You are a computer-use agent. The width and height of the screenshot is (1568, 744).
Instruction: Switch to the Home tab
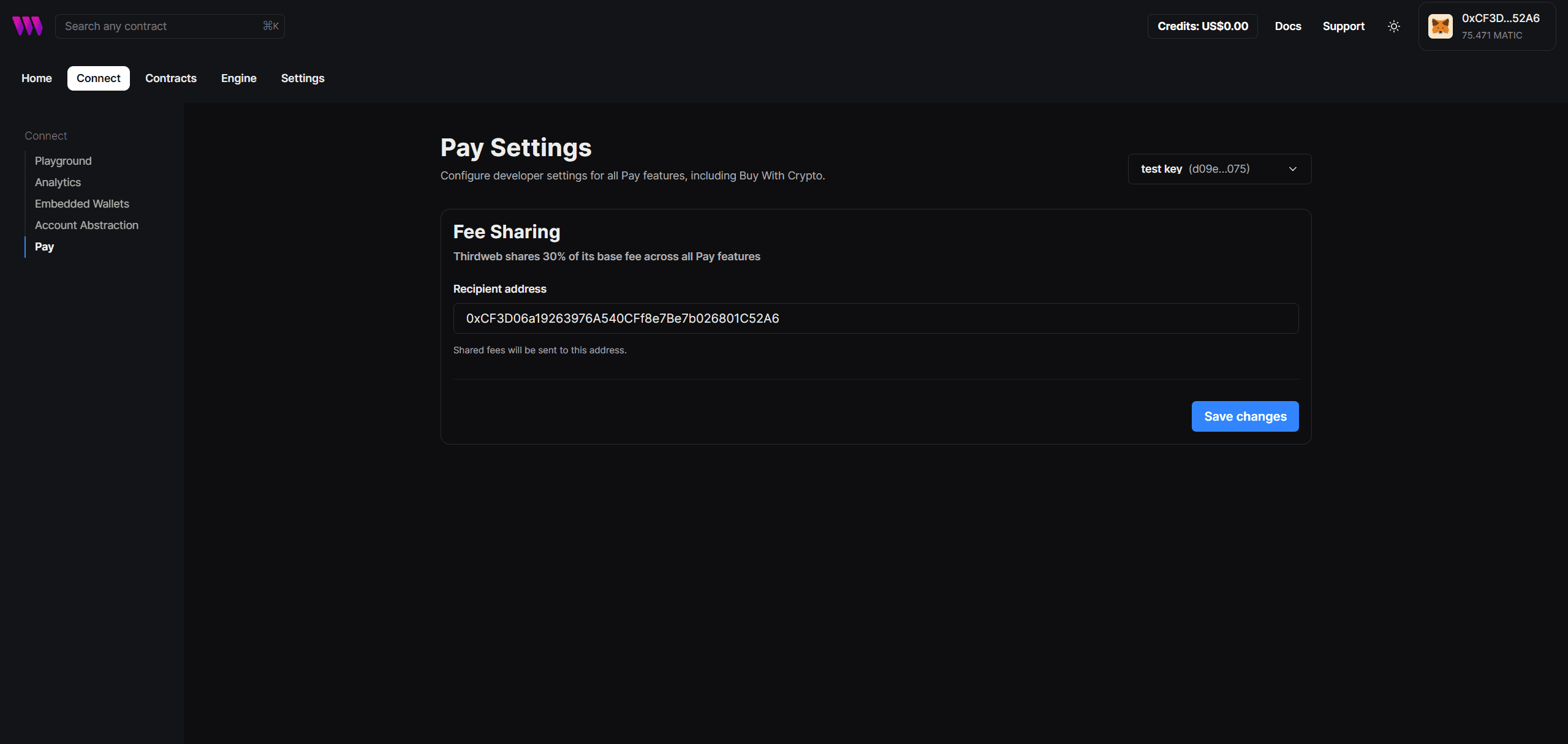37,78
